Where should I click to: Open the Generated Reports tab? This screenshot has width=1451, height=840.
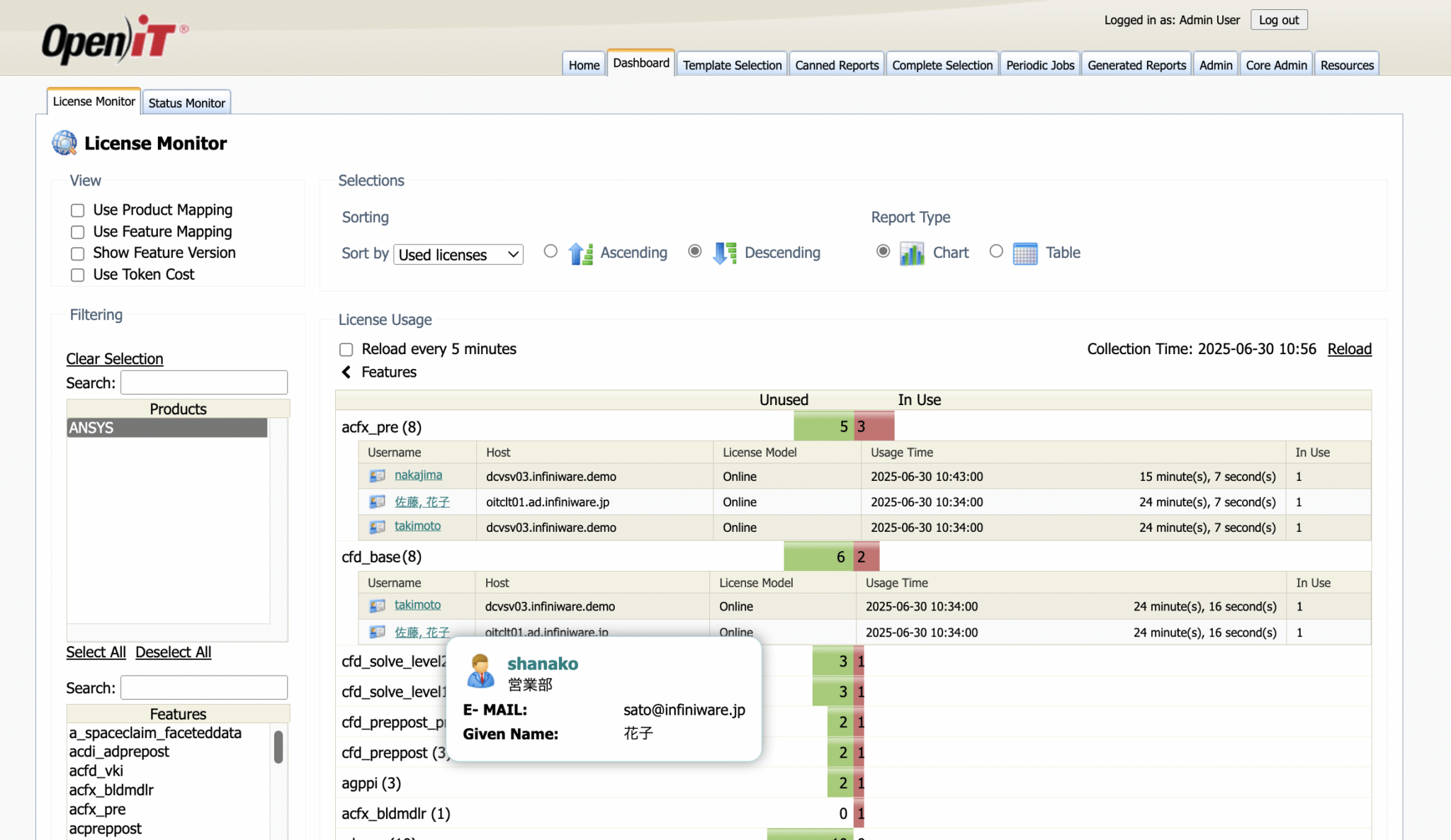coord(1136,65)
